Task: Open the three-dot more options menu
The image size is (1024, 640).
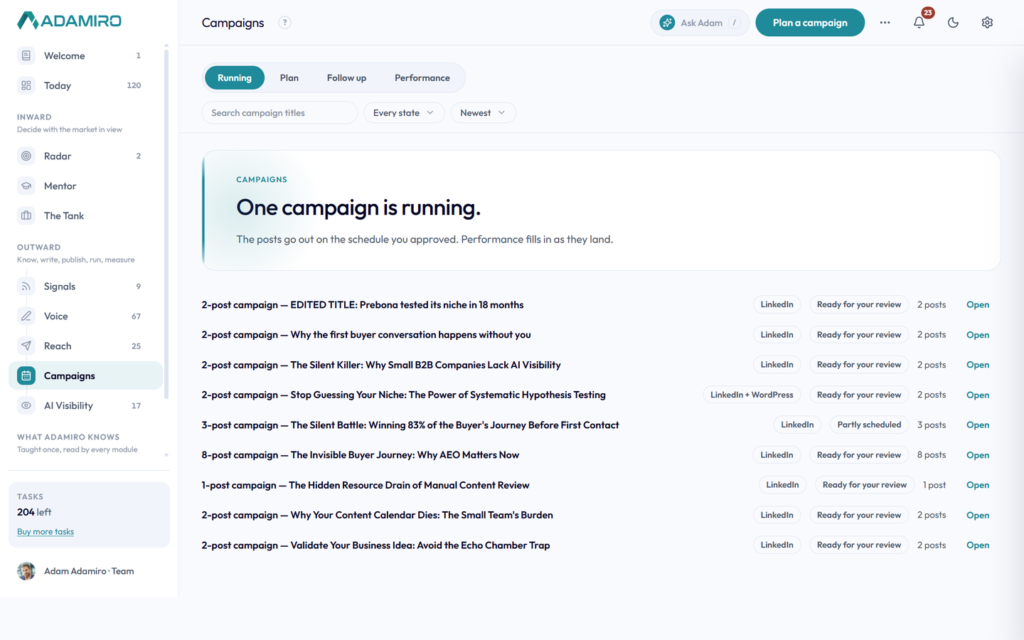Action: pos(885,22)
